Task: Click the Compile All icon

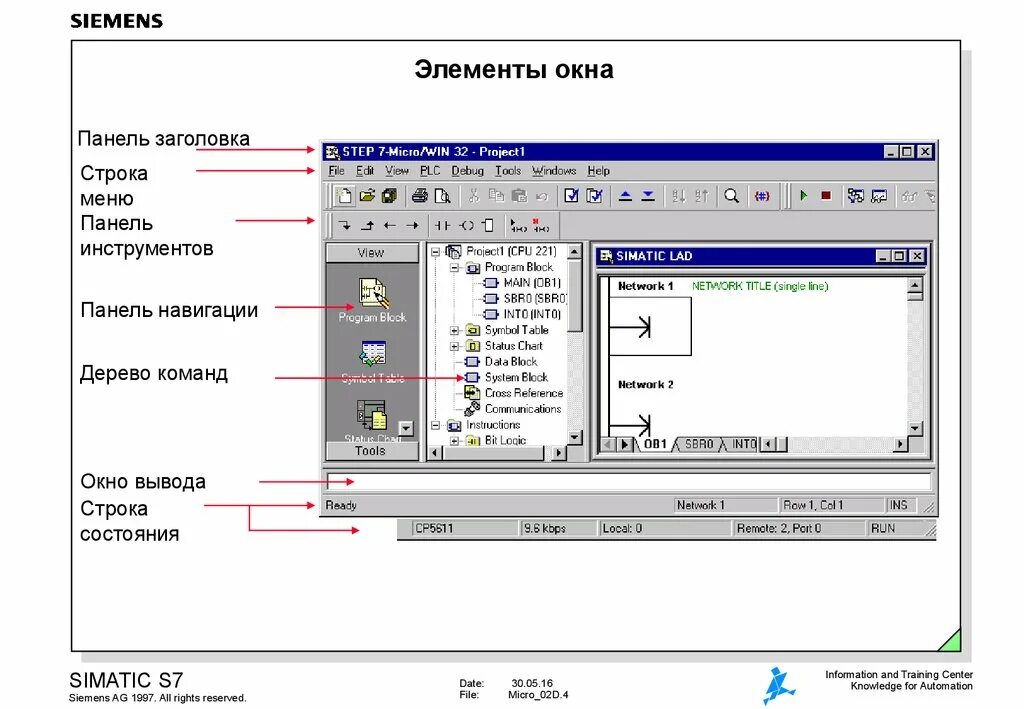Action: pyautogui.click(x=594, y=196)
